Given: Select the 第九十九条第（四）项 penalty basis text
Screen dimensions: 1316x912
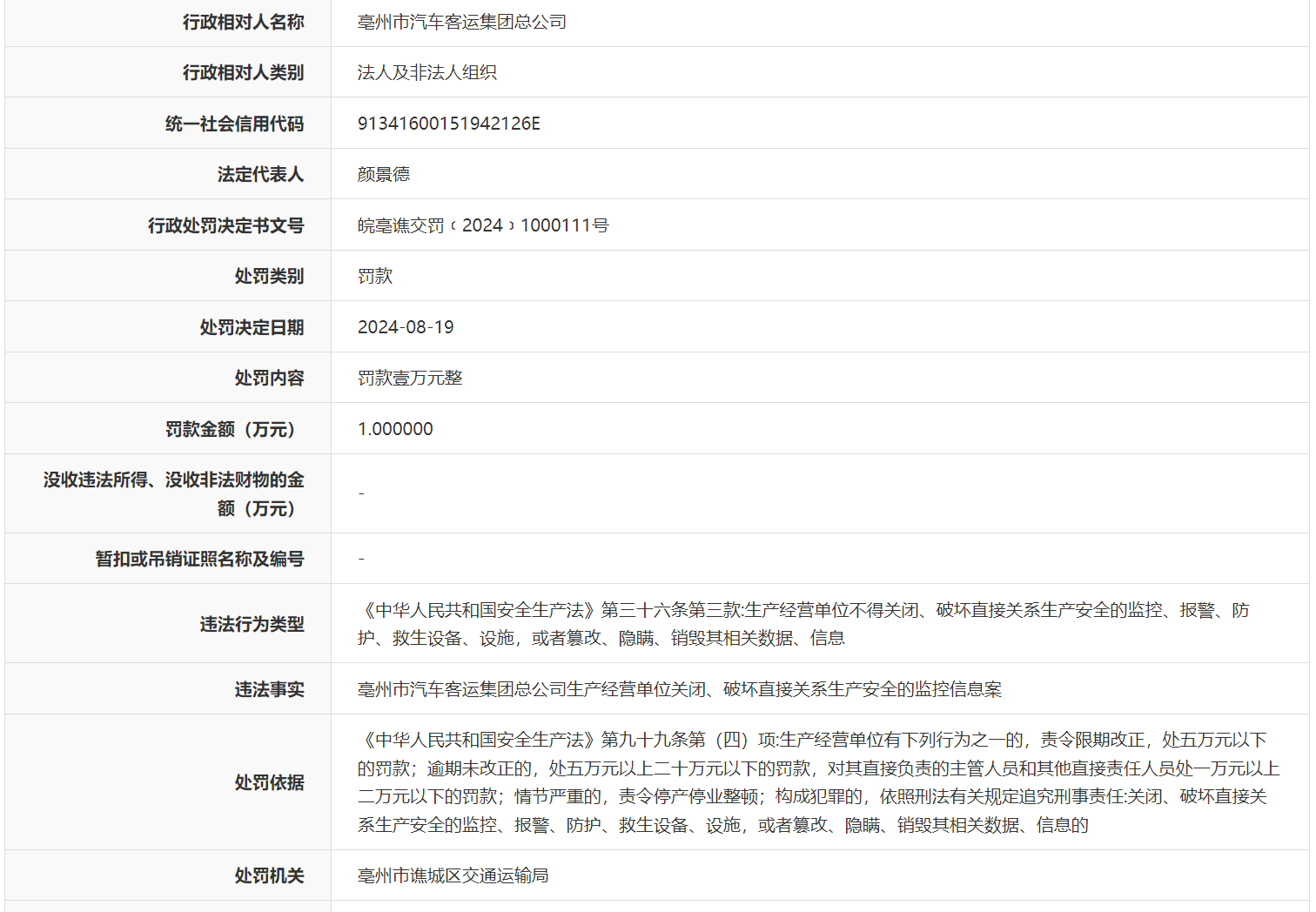Looking at the screenshot, I should point(818,782).
